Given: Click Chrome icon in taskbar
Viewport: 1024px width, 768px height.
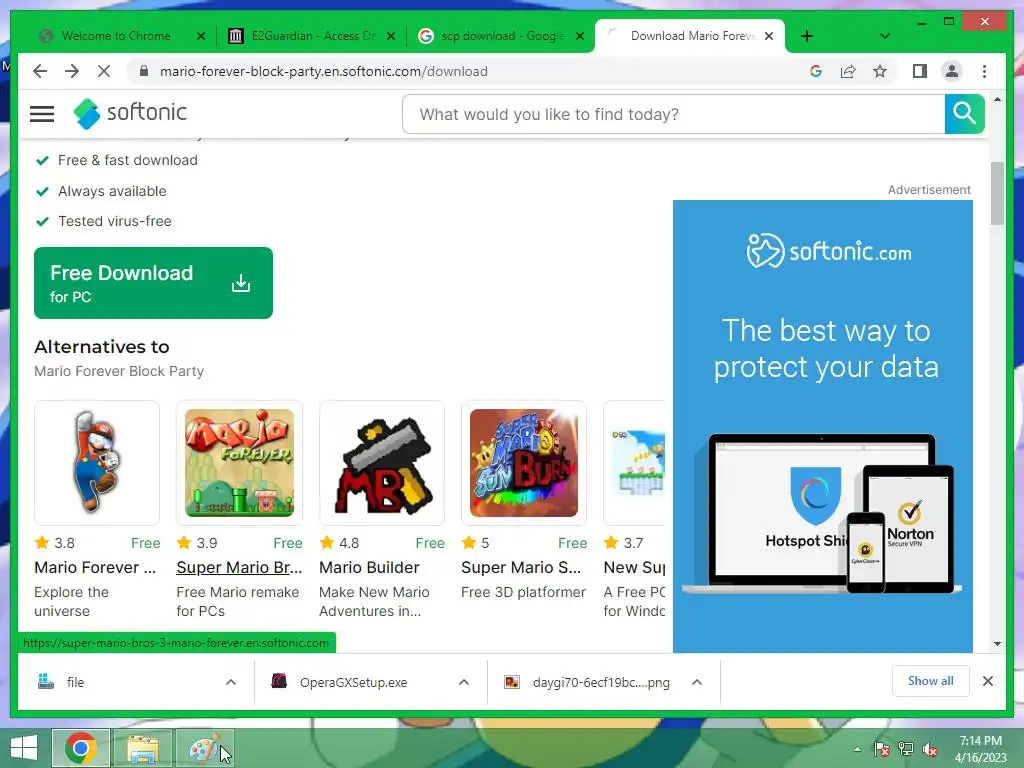Looking at the screenshot, I should pos(81,748).
